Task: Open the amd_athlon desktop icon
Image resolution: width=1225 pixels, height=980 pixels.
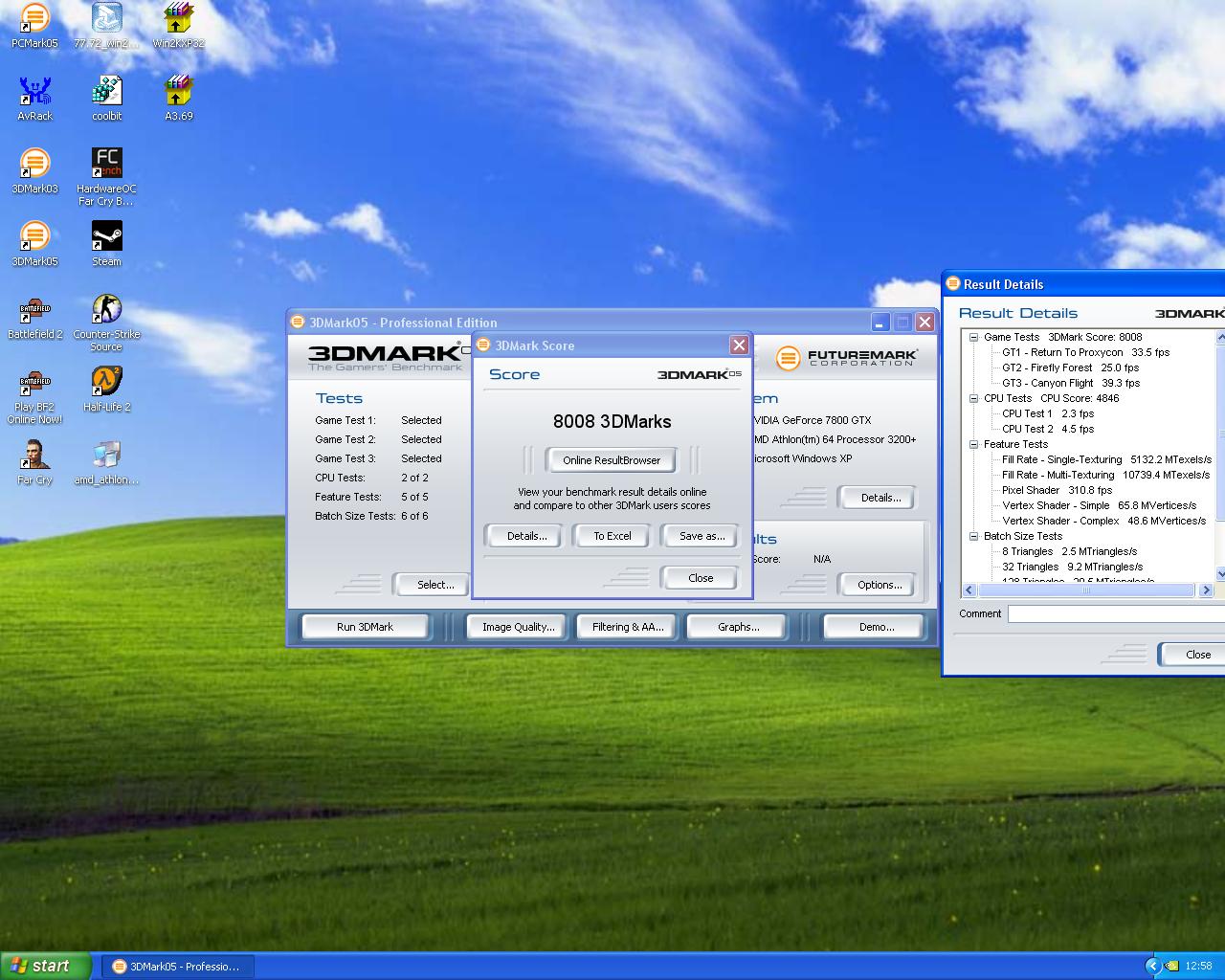Action: click(106, 462)
